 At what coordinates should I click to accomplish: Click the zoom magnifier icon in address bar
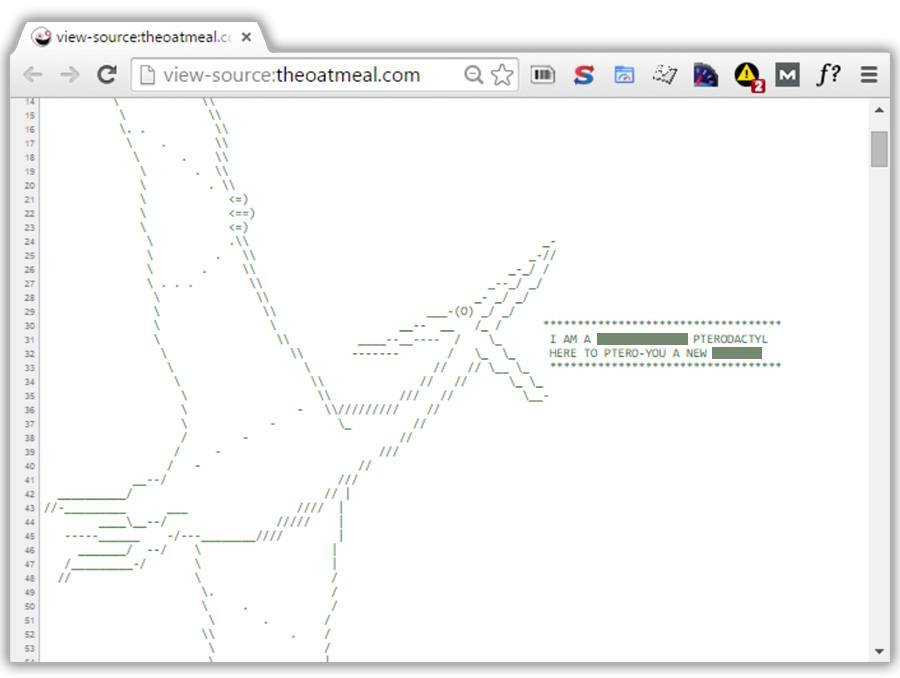click(x=474, y=75)
